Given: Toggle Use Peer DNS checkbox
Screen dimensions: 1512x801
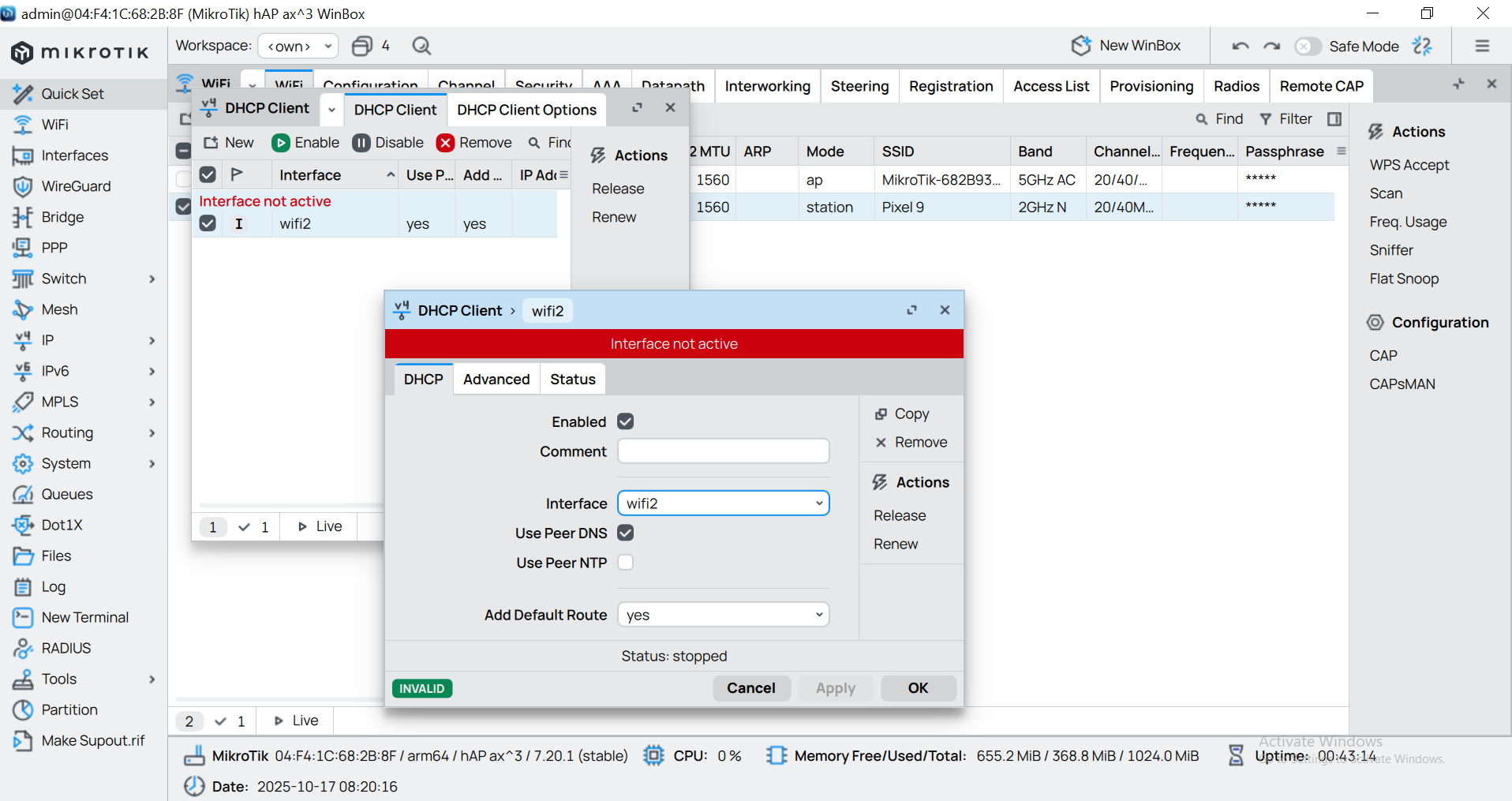Looking at the screenshot, I should 626,533.
